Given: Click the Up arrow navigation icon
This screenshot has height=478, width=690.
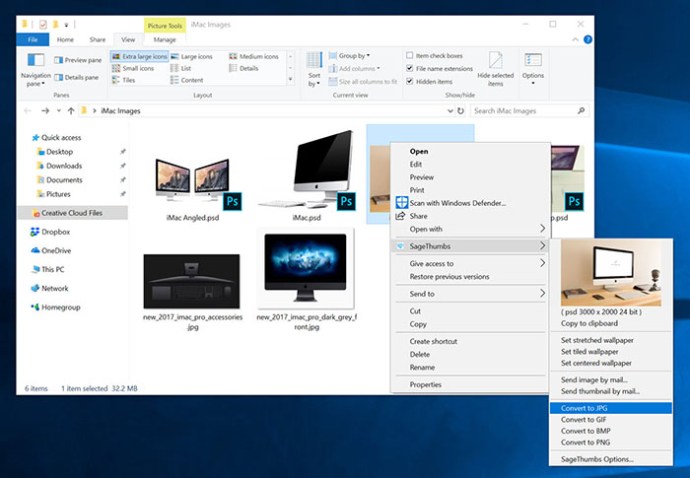Looking at the screenshot, I should (x=70, y=111).
